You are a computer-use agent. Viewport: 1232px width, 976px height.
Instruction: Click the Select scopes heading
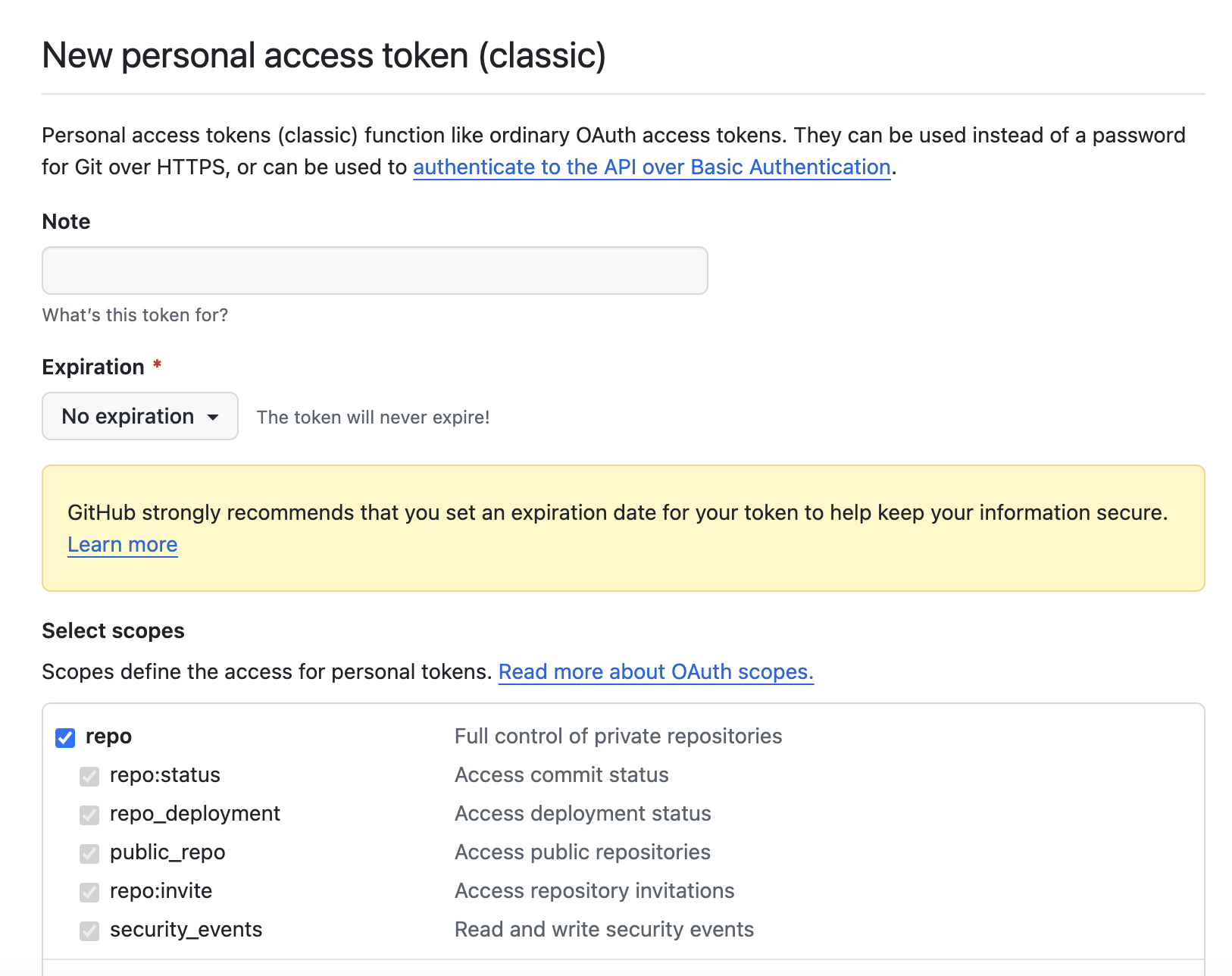coord(113,630)
